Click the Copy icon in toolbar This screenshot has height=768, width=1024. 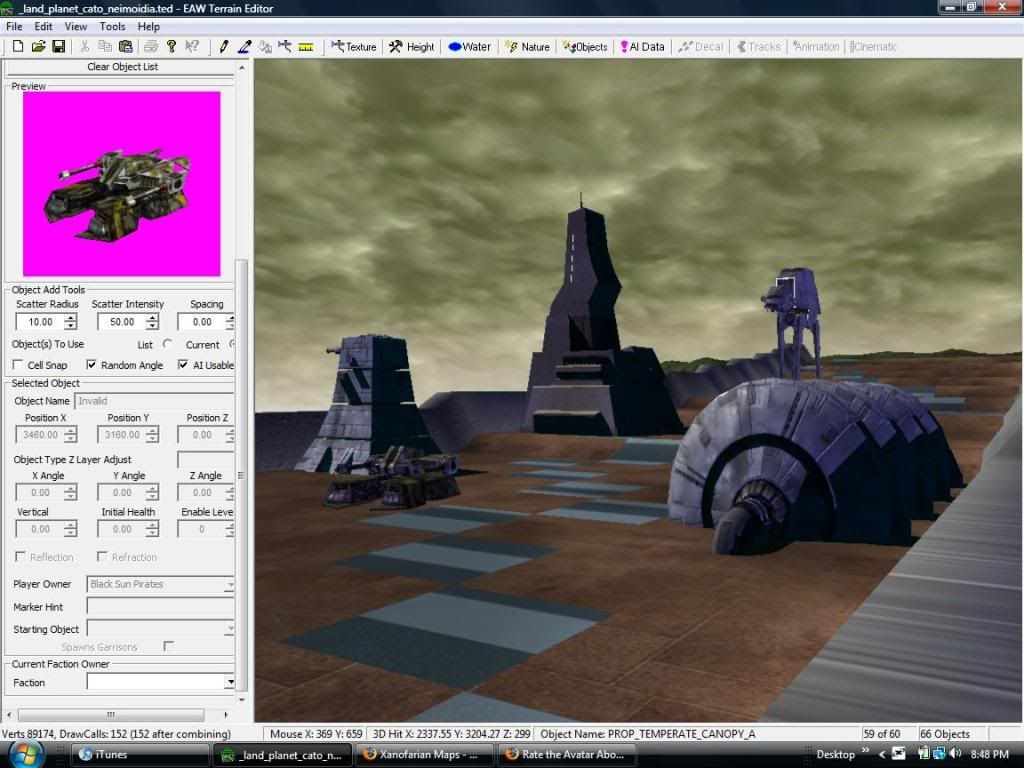(x=104, y=46)
